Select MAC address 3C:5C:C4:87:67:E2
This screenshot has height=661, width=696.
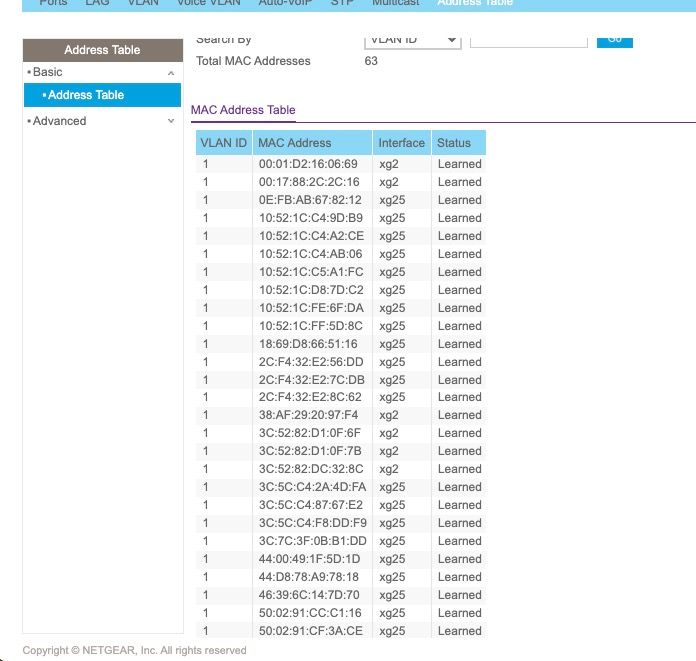311,505
